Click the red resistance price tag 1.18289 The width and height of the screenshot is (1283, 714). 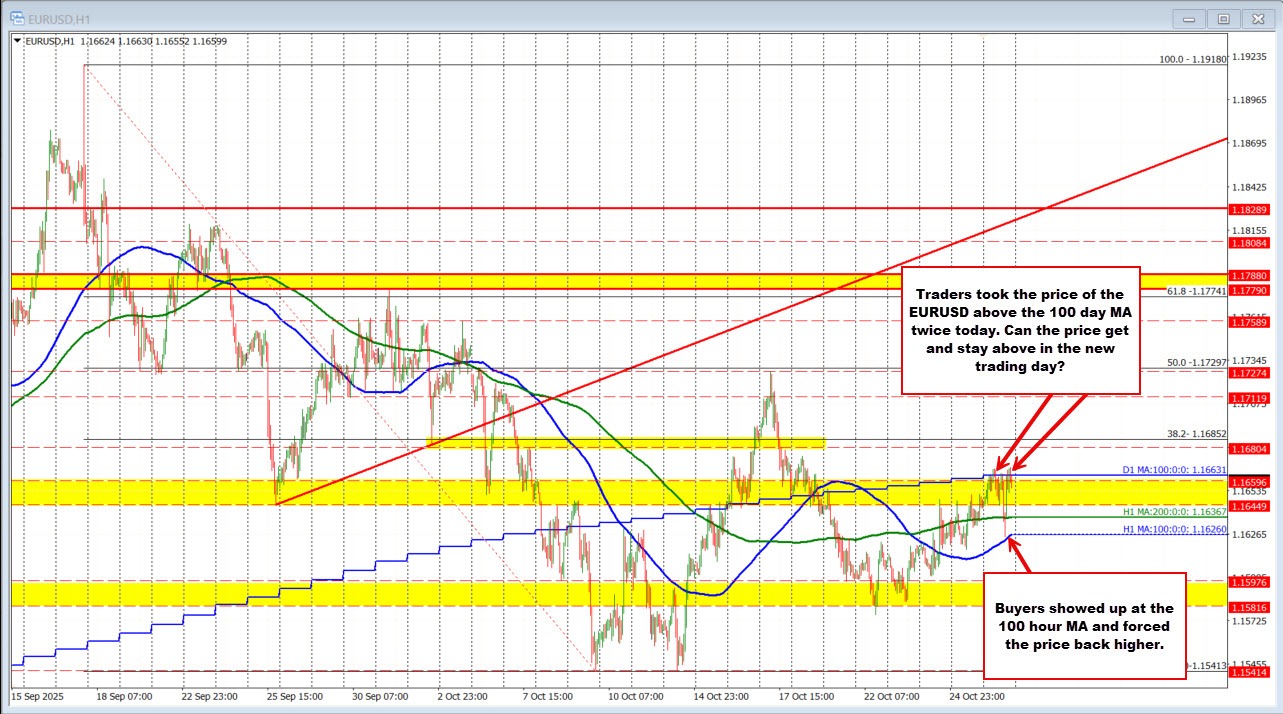tap(1248, 210)
